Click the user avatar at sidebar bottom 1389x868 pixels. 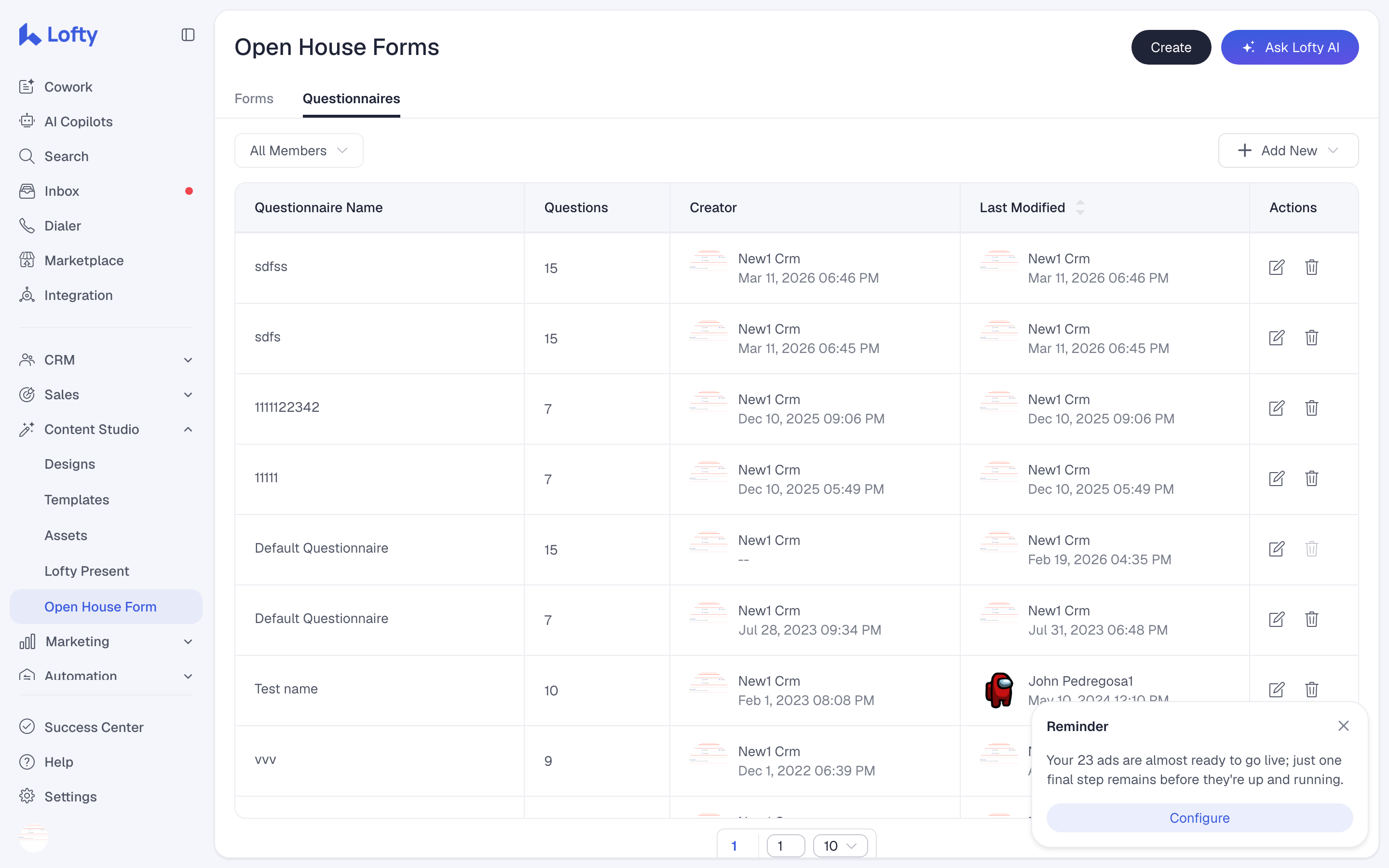[x=34, y=838]
